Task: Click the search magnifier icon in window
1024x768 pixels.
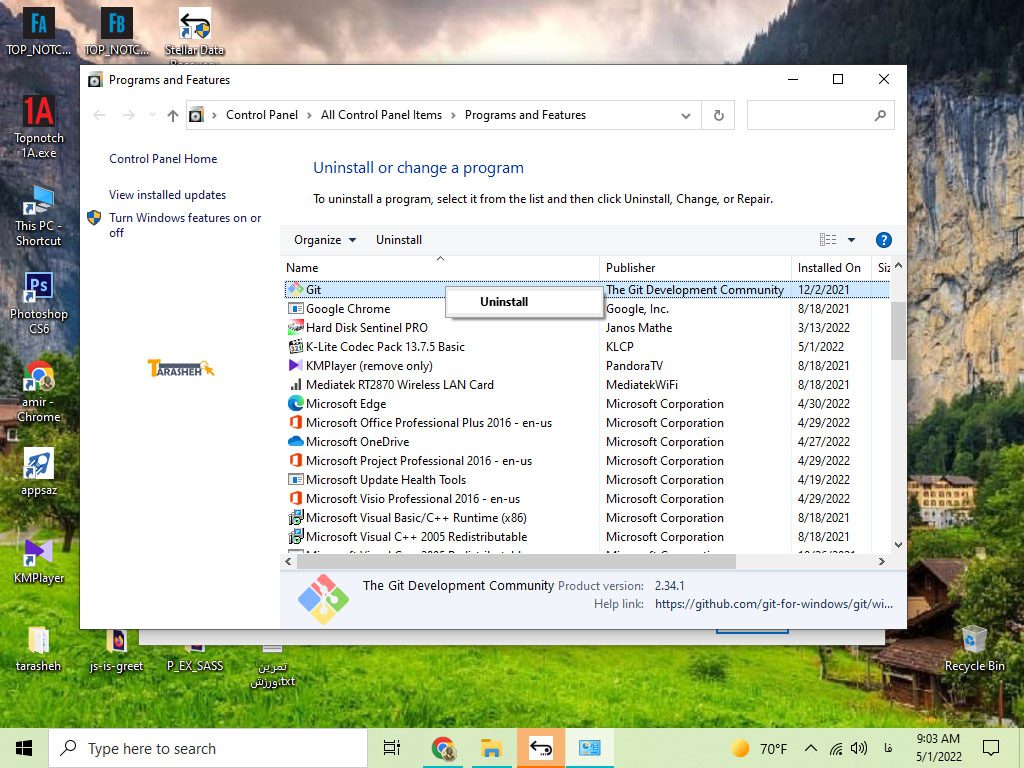Action: (x=880, y=115)
